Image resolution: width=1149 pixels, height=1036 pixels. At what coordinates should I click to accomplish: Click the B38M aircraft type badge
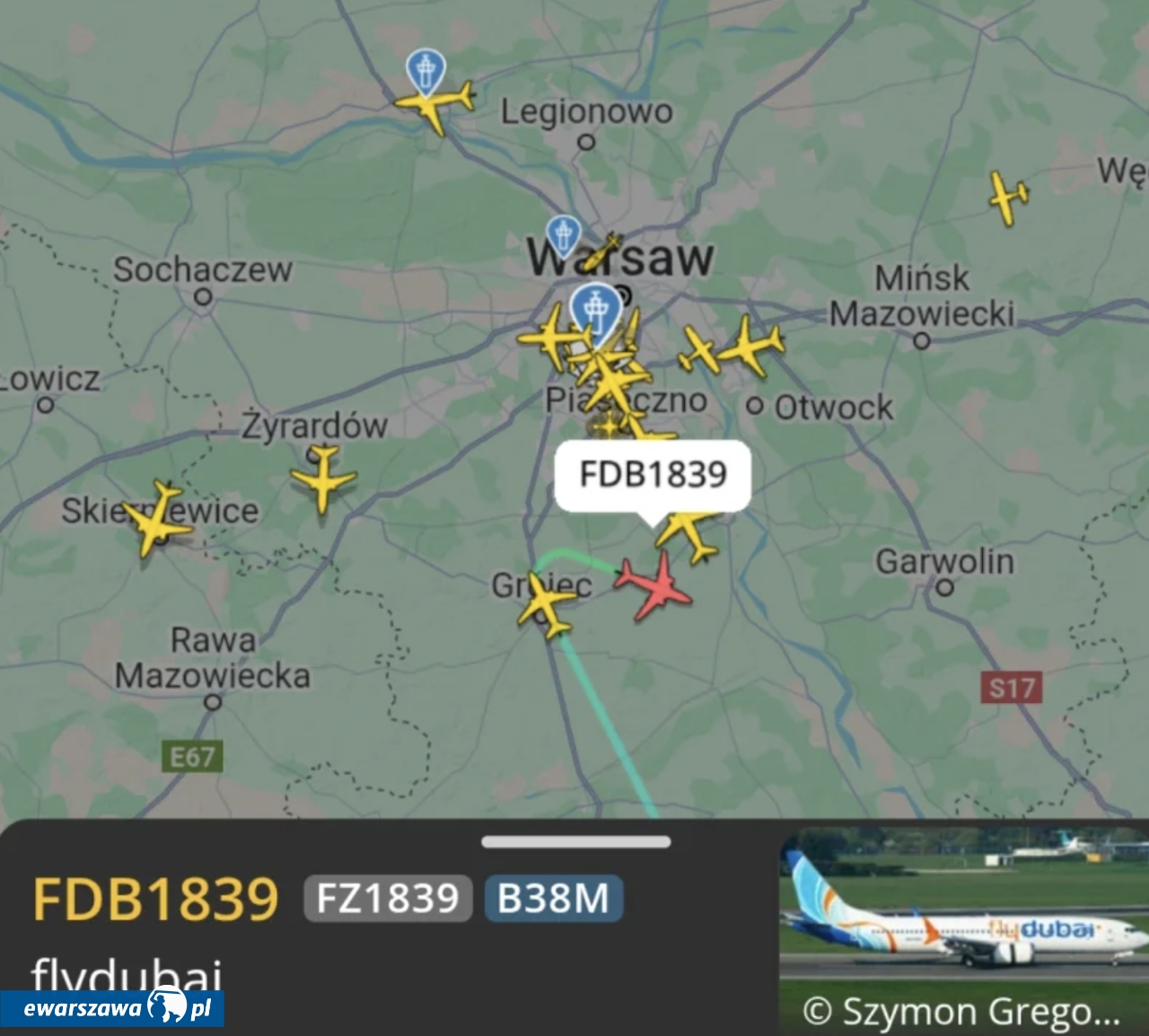(553, 898)
